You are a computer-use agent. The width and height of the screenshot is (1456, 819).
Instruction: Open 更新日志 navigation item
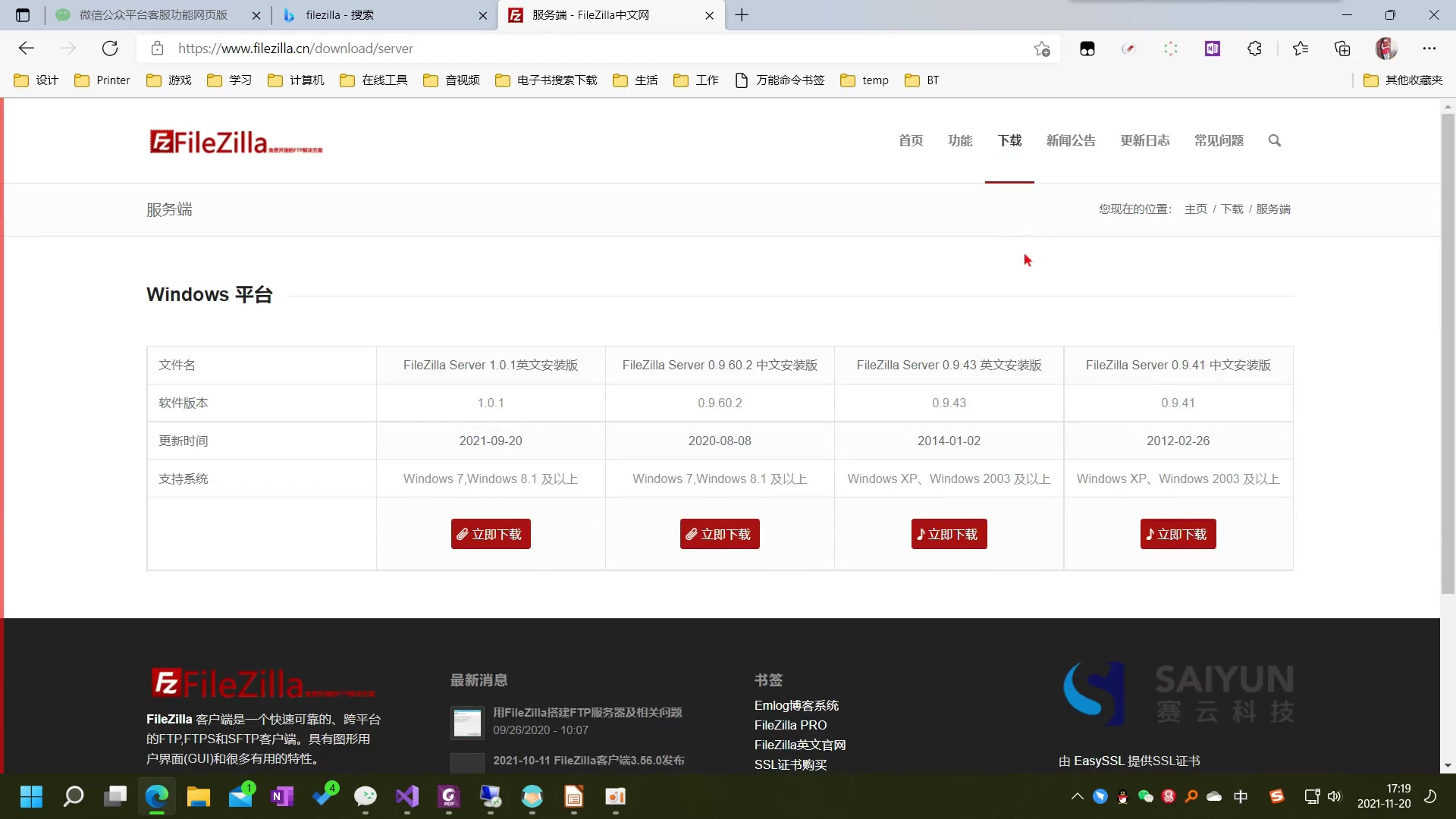(x=1145, y=140)
